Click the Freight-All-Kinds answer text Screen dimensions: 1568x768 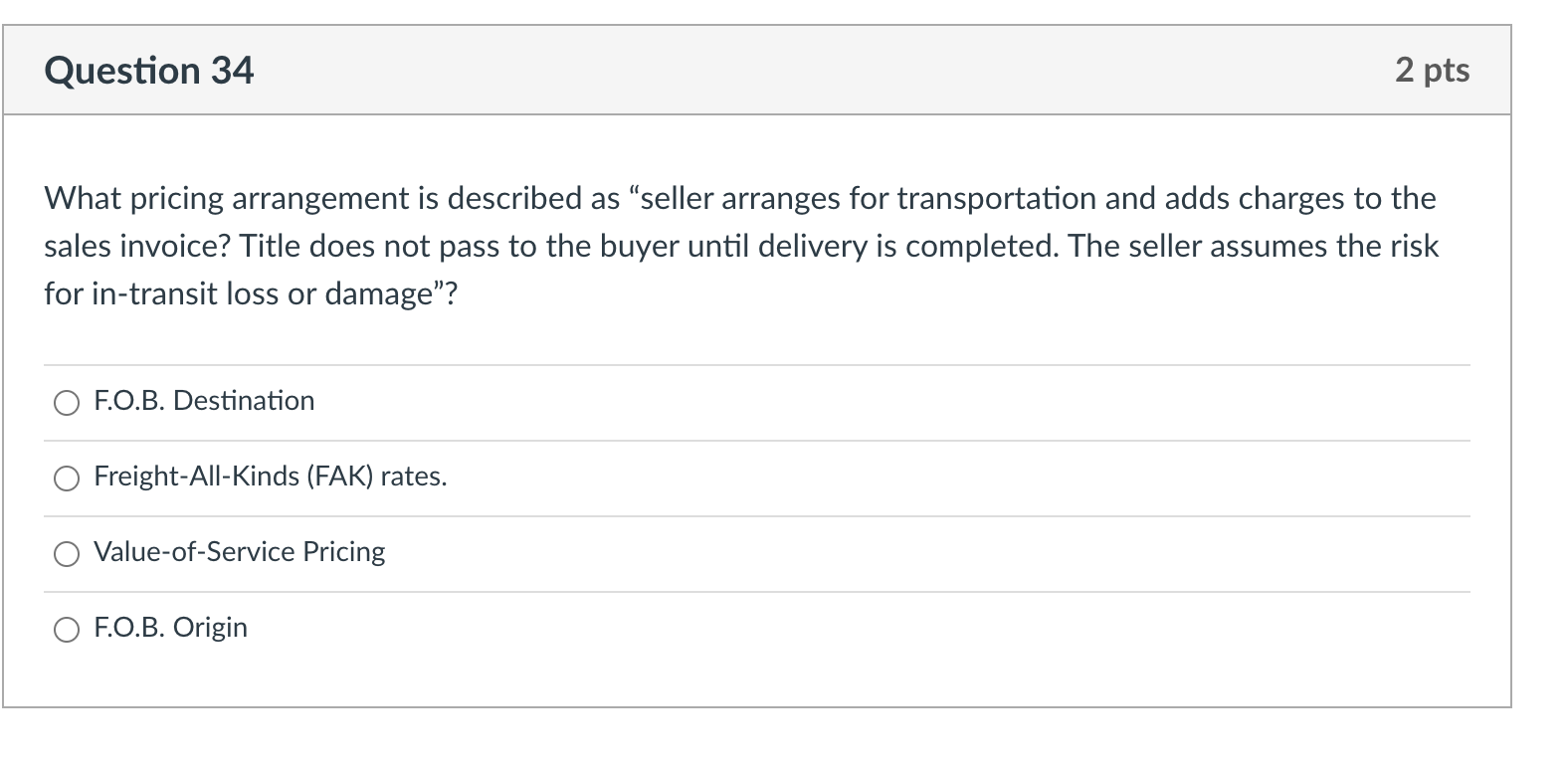270,477
